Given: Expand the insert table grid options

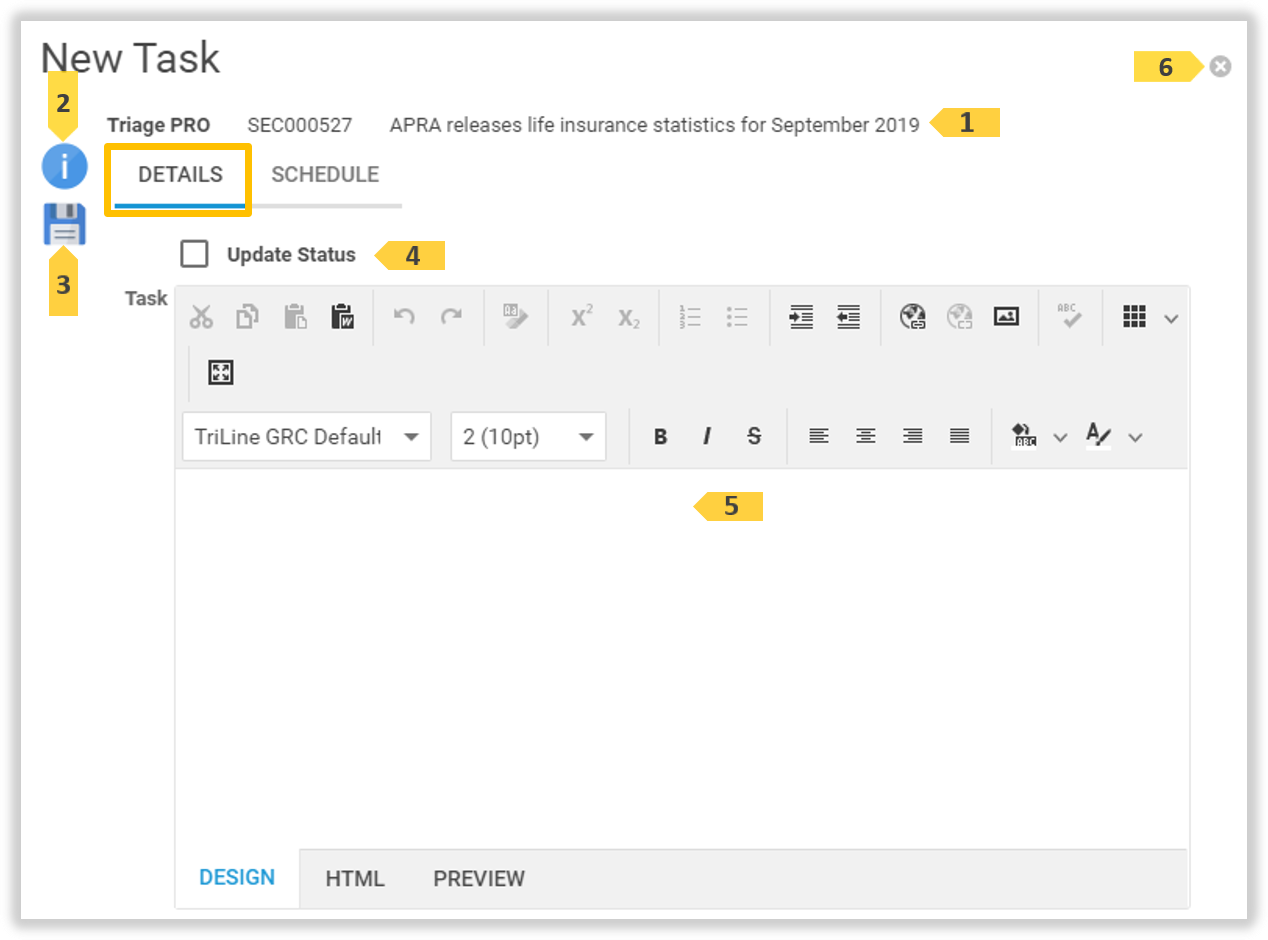Looking at the screenshot, I should coord(1171,316).
